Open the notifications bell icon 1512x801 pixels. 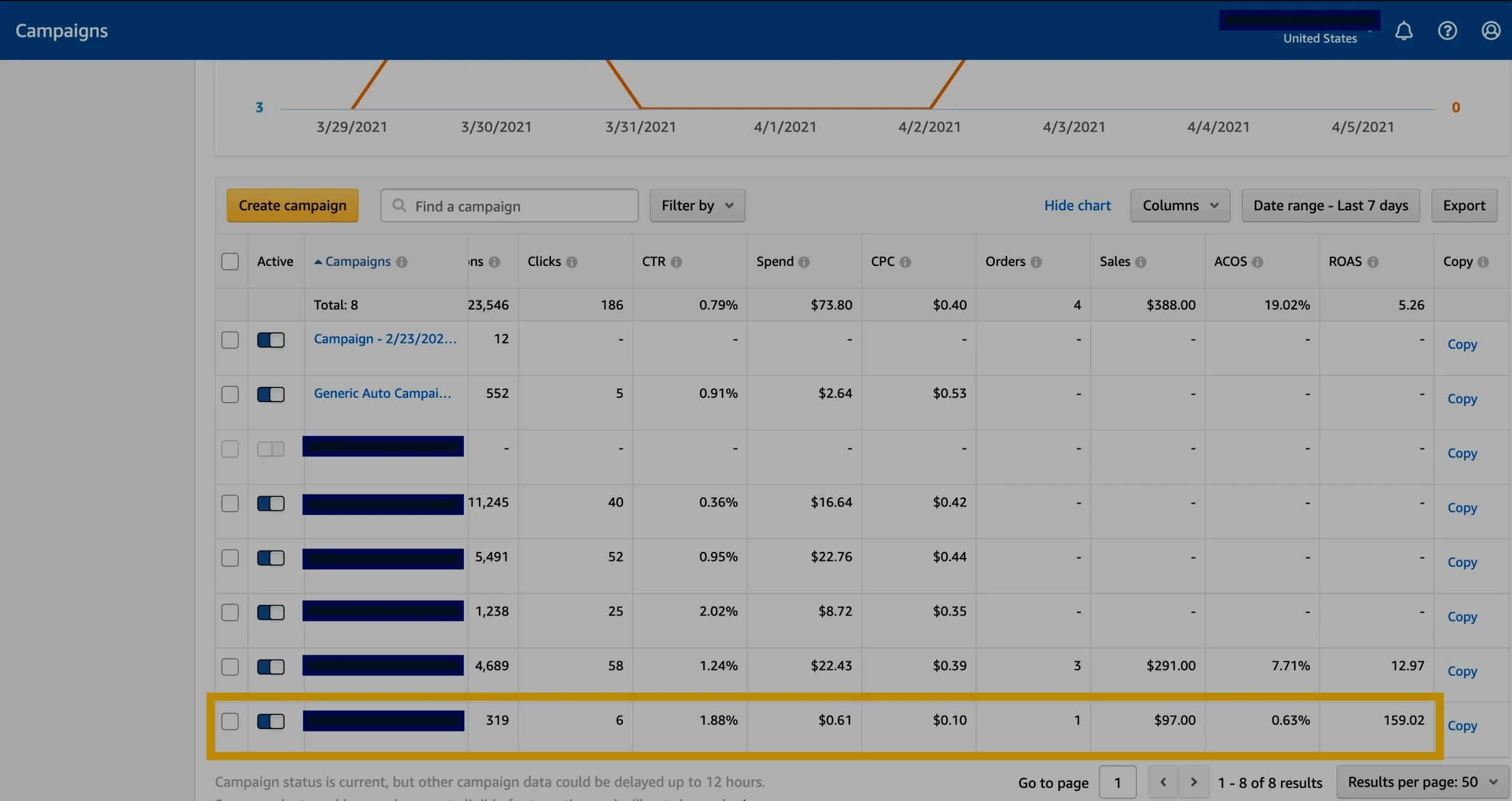1404,31
